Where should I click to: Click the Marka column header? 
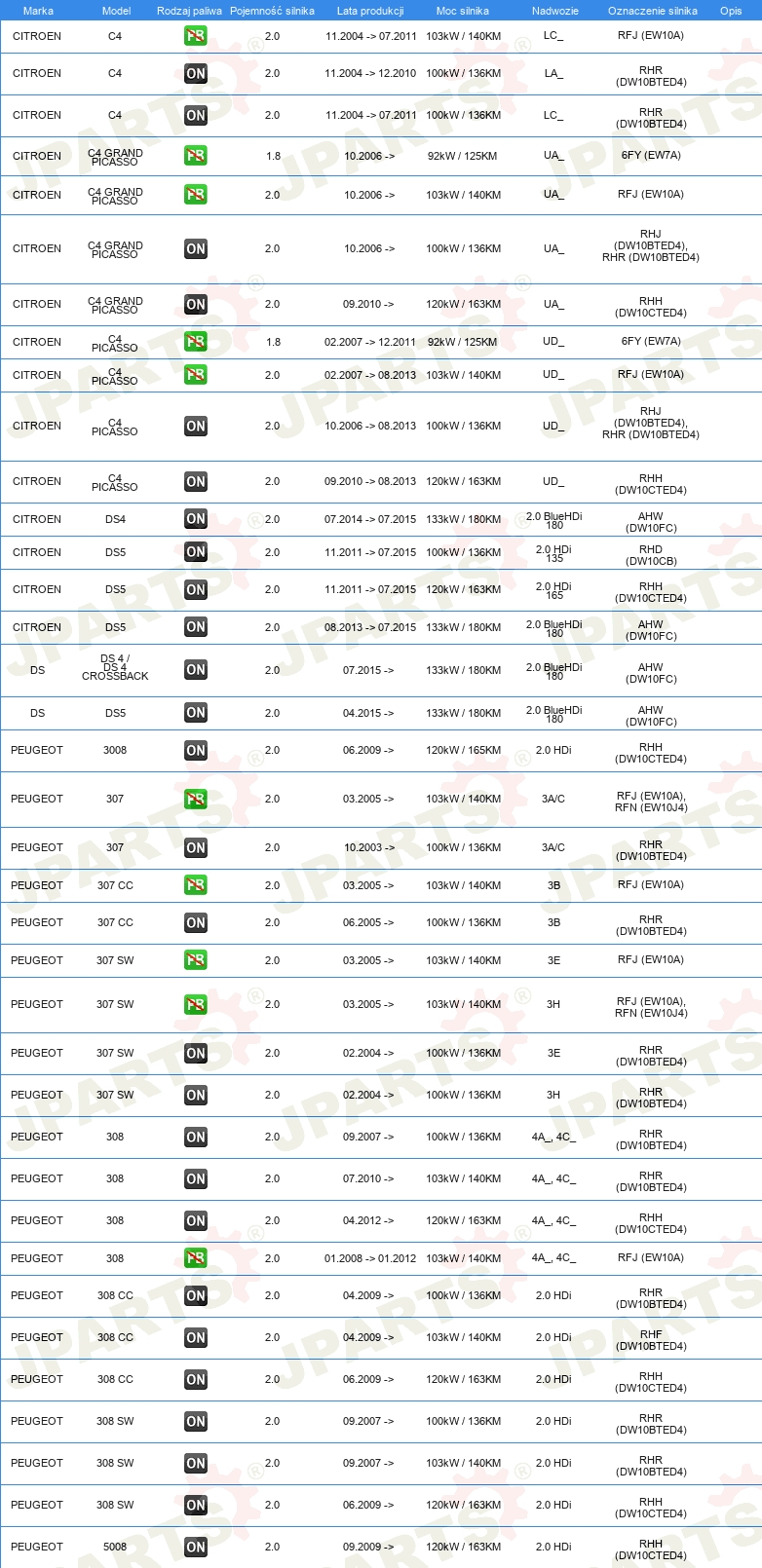coord(38,11)
